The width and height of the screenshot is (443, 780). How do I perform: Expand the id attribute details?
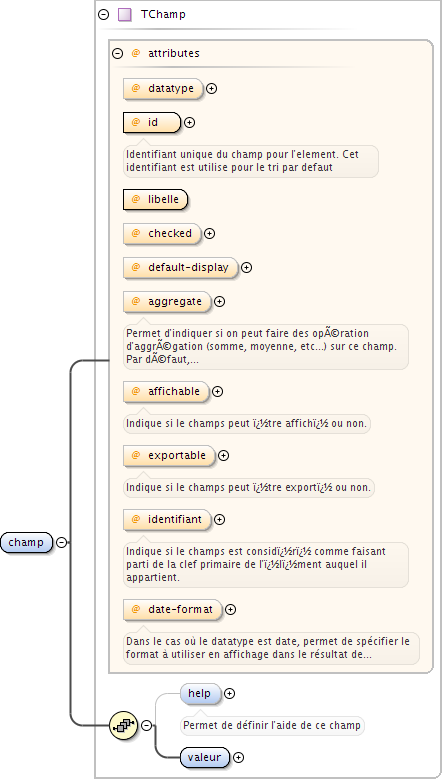pos(189,122)
